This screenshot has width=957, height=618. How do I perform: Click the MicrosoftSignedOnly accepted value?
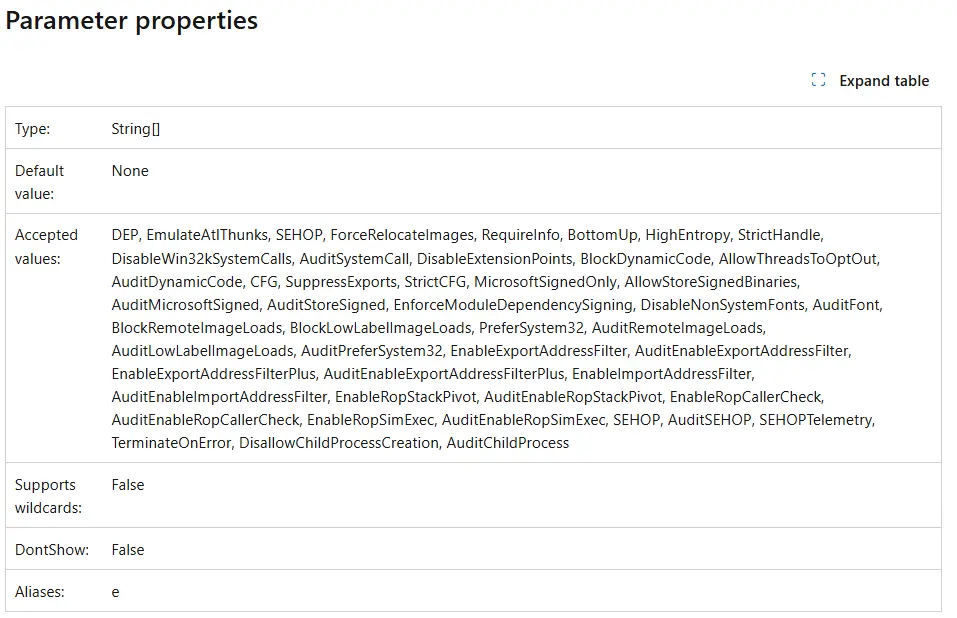(x=545, y=282)
